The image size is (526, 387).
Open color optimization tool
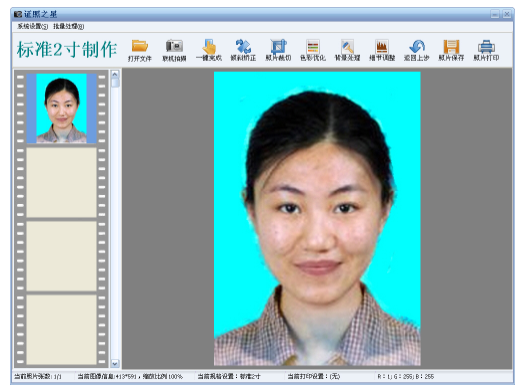[313, 51]
